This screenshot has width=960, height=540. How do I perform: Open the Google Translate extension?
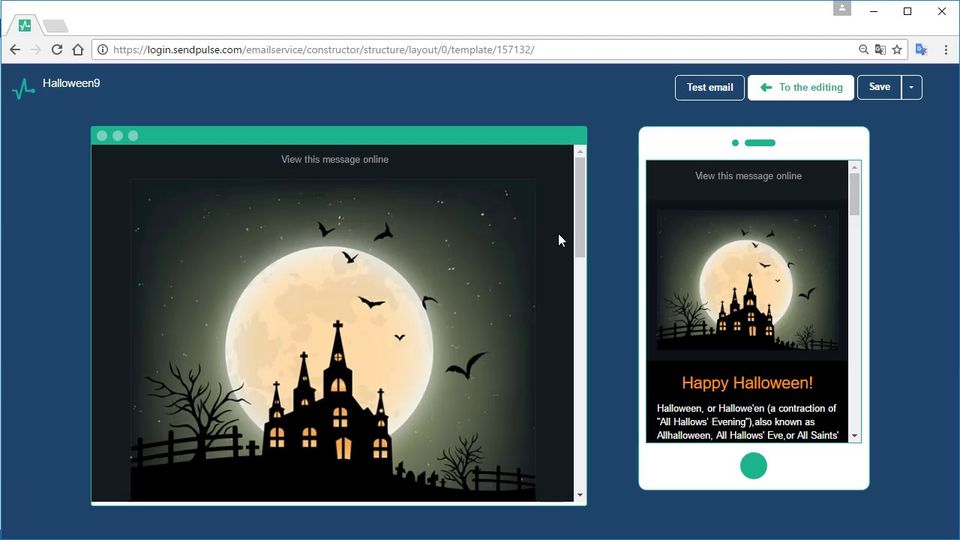pos(921,50)
